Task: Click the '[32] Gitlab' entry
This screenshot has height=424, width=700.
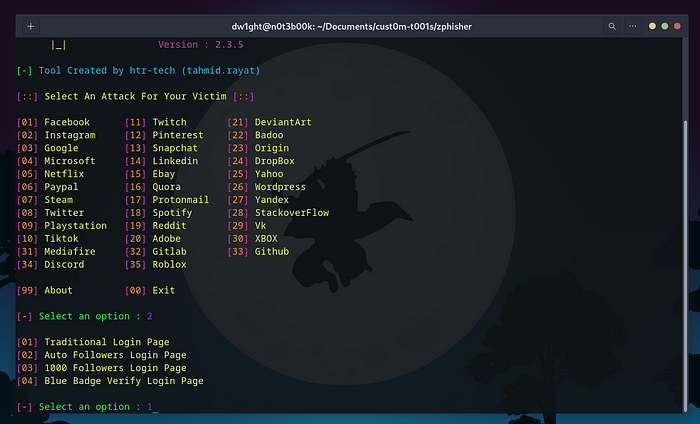Action: (x=156, y=252)
